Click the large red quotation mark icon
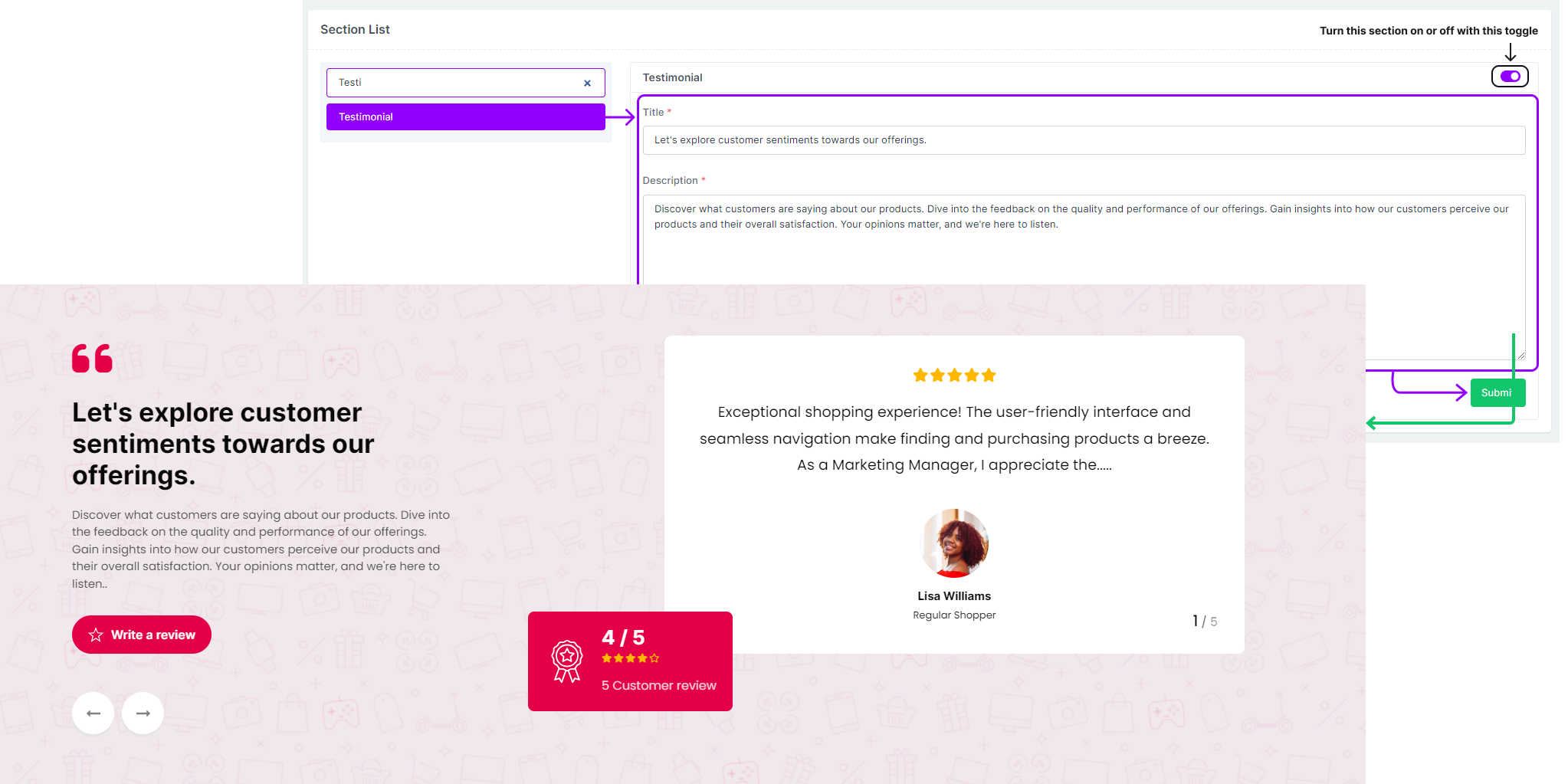This screenshot has width=1568, height=784. point(92,359)
